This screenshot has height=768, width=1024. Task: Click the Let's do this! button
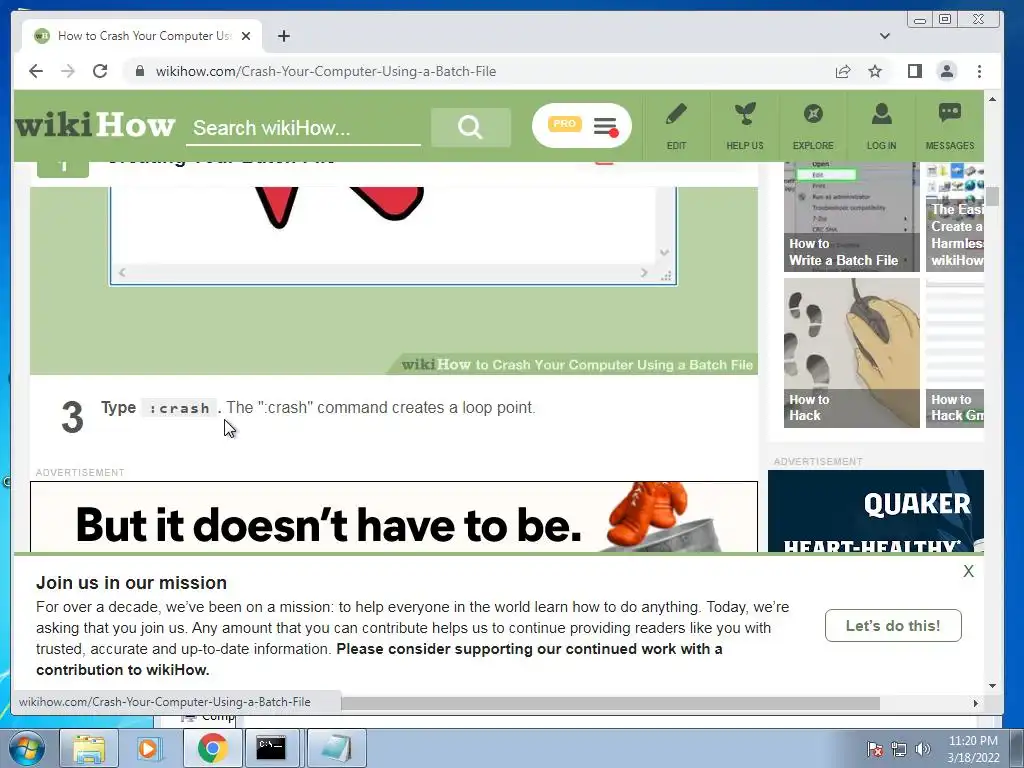point(893,626)
